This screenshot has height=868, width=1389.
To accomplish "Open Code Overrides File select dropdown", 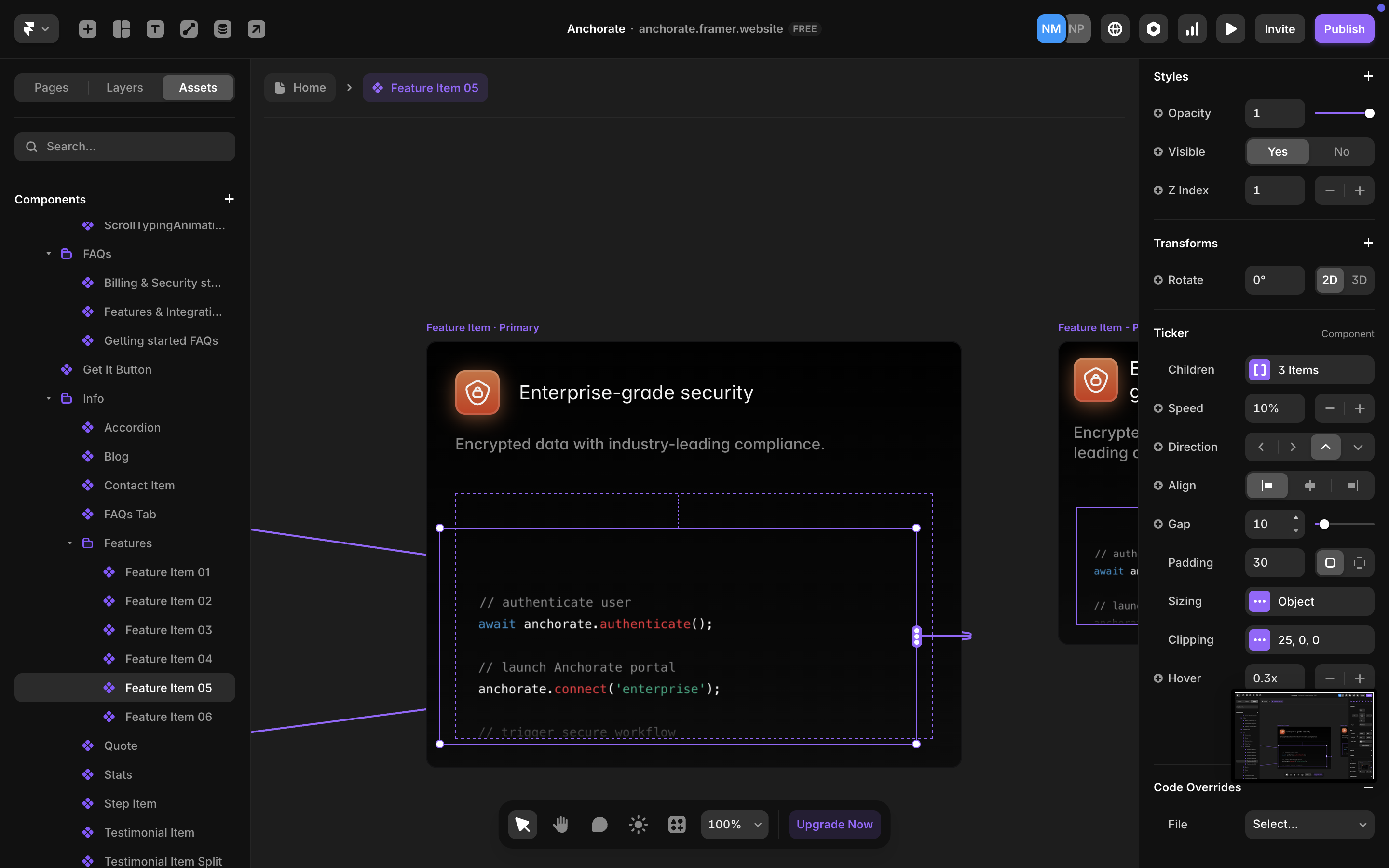I will [x=1308, y=825].
